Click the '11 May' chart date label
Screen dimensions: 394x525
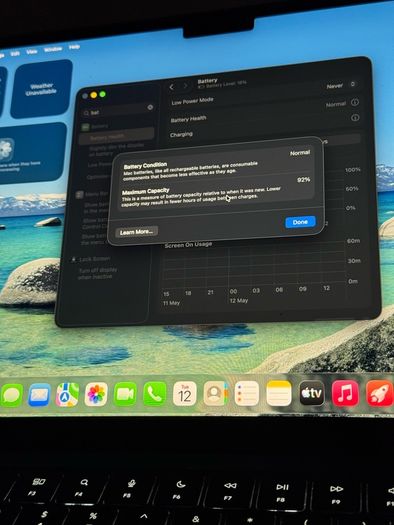point(171,303)
